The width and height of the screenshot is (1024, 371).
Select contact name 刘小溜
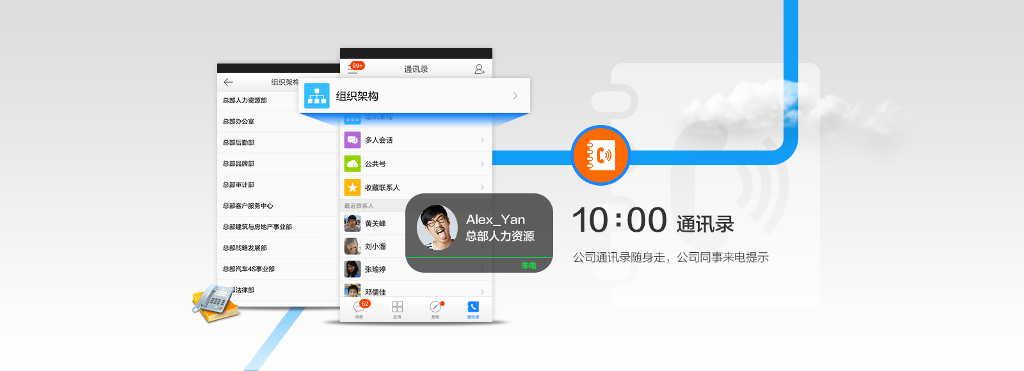pyautogui.click(x=376, y=246)
